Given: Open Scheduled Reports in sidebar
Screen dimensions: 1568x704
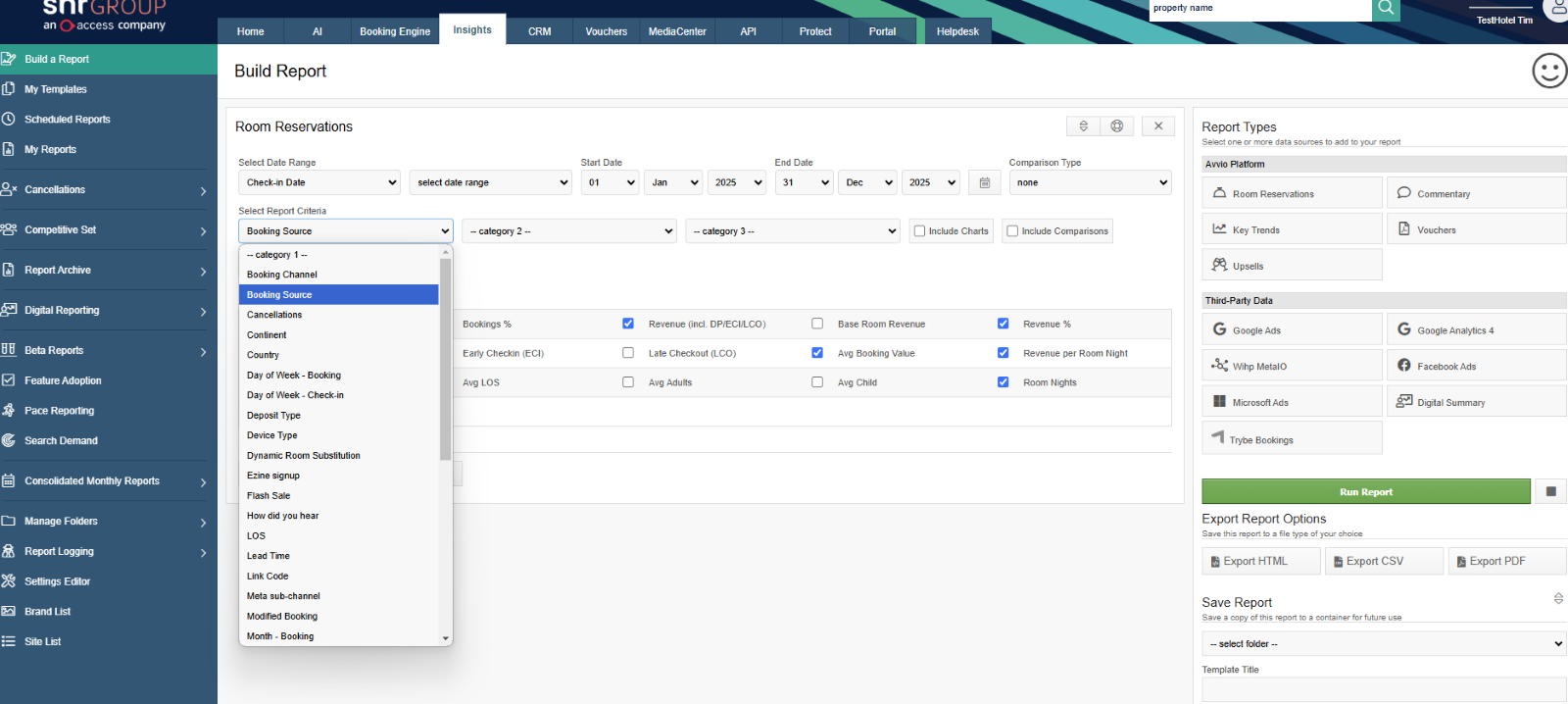Looking at the screenshot, I should tap(67, 120).
